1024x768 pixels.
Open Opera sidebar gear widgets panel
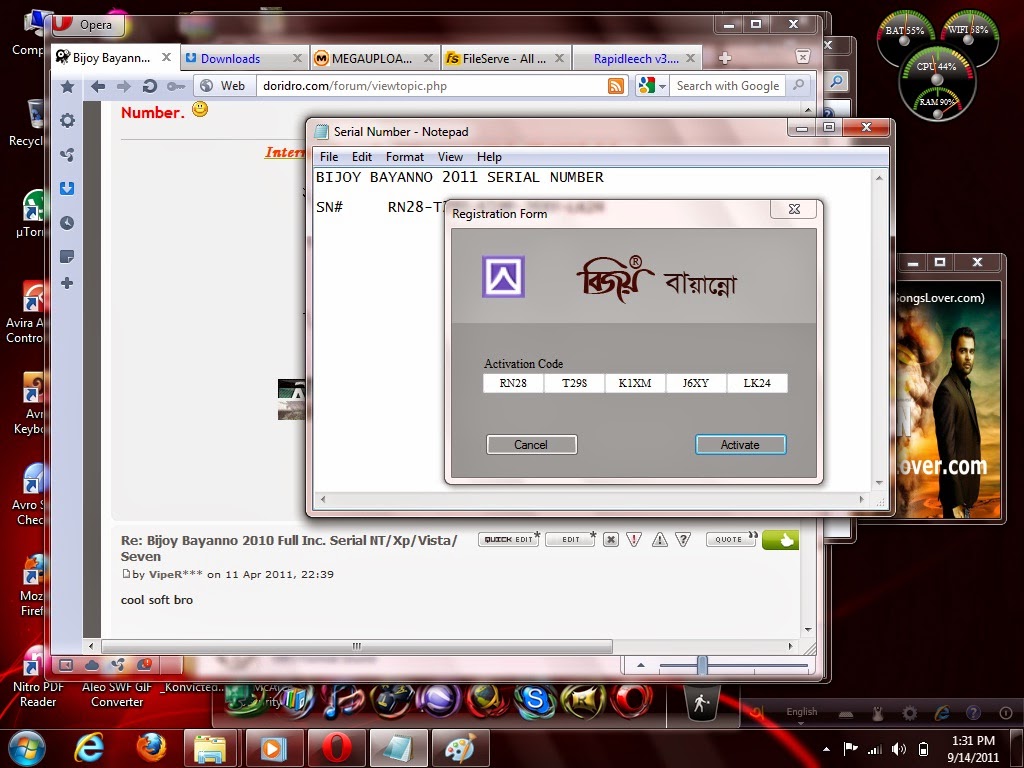coord(67,121)
